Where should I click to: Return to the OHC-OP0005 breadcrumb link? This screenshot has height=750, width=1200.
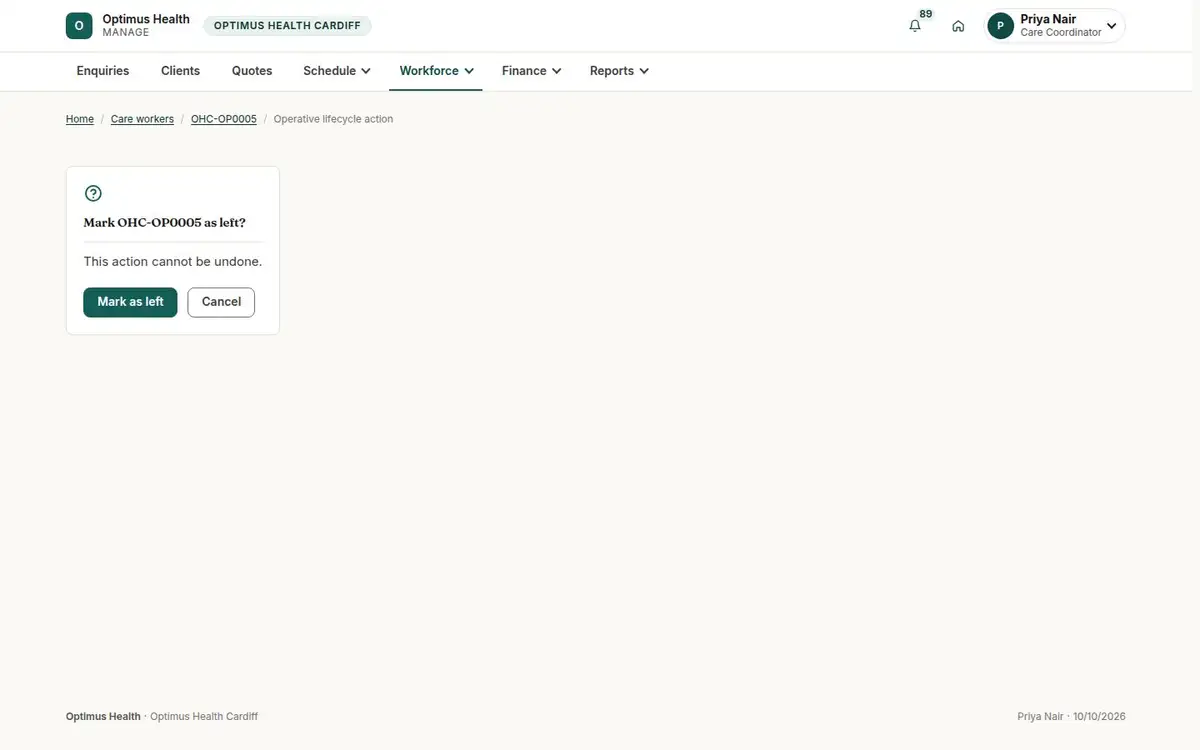224,119
